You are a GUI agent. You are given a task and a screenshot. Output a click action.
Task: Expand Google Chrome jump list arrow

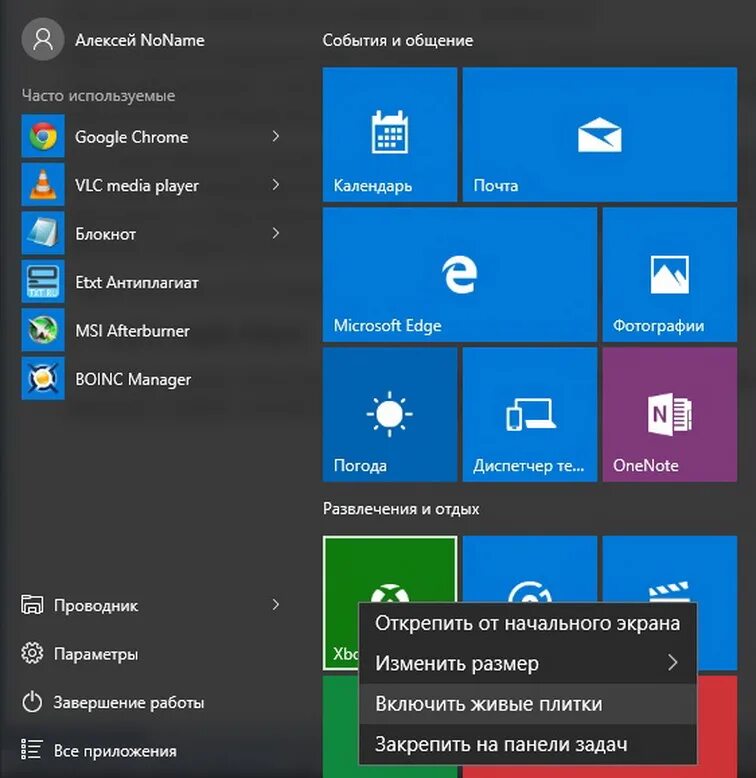tap(276, 136)
